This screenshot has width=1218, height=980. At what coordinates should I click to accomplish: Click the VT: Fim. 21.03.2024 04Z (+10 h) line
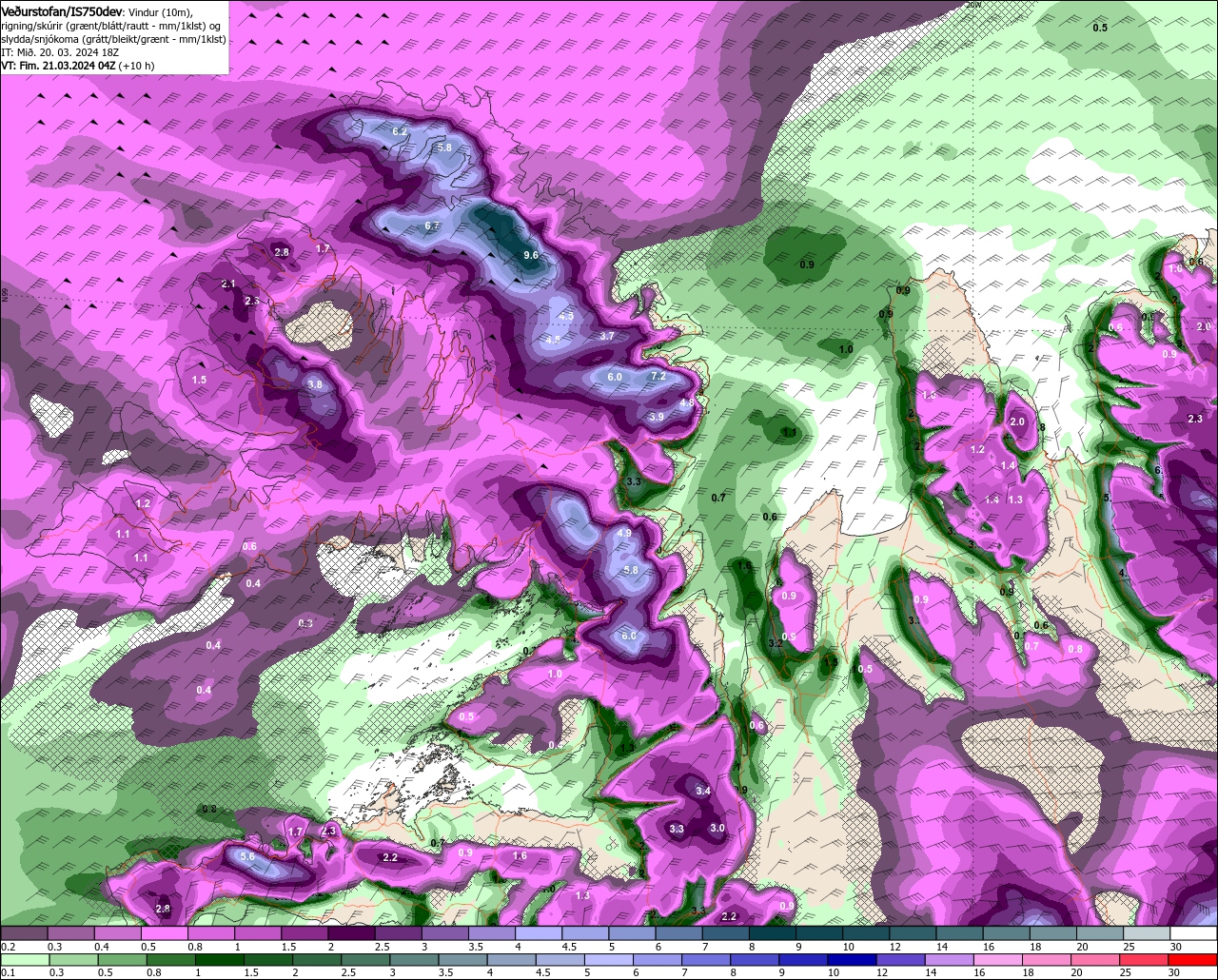point(77,66)
